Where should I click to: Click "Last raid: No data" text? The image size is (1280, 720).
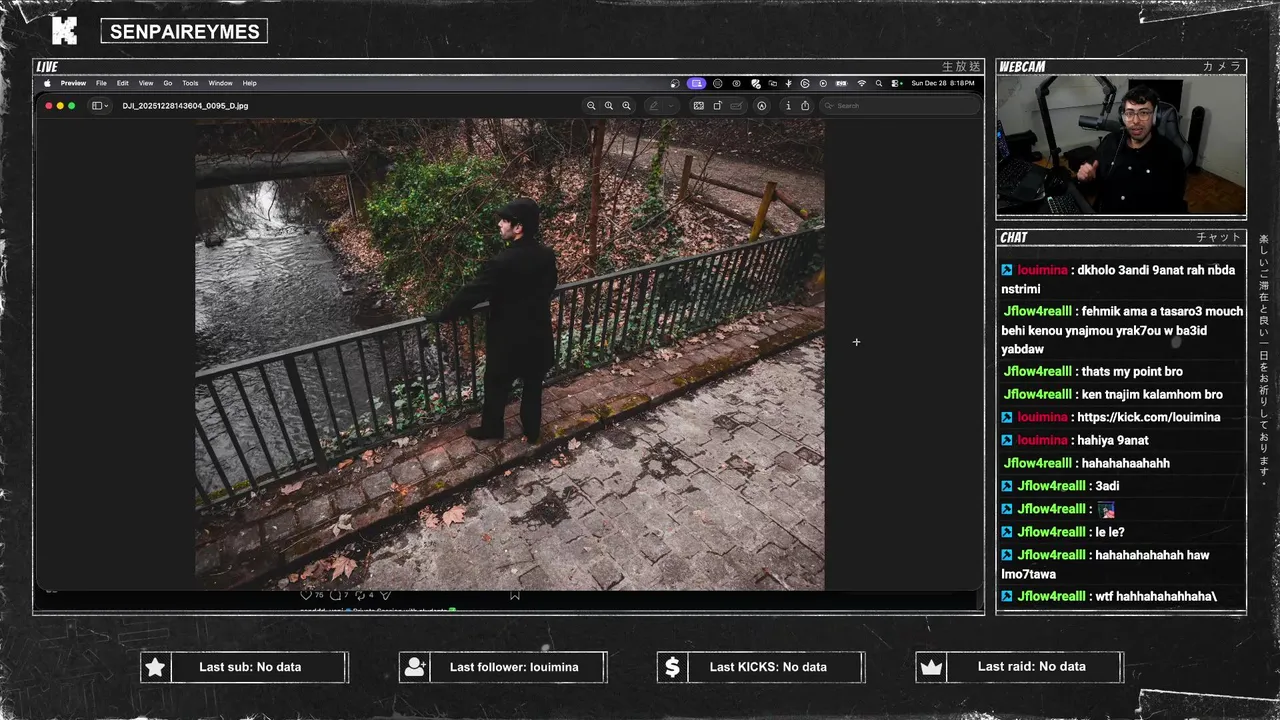(x=1031, y=666)
